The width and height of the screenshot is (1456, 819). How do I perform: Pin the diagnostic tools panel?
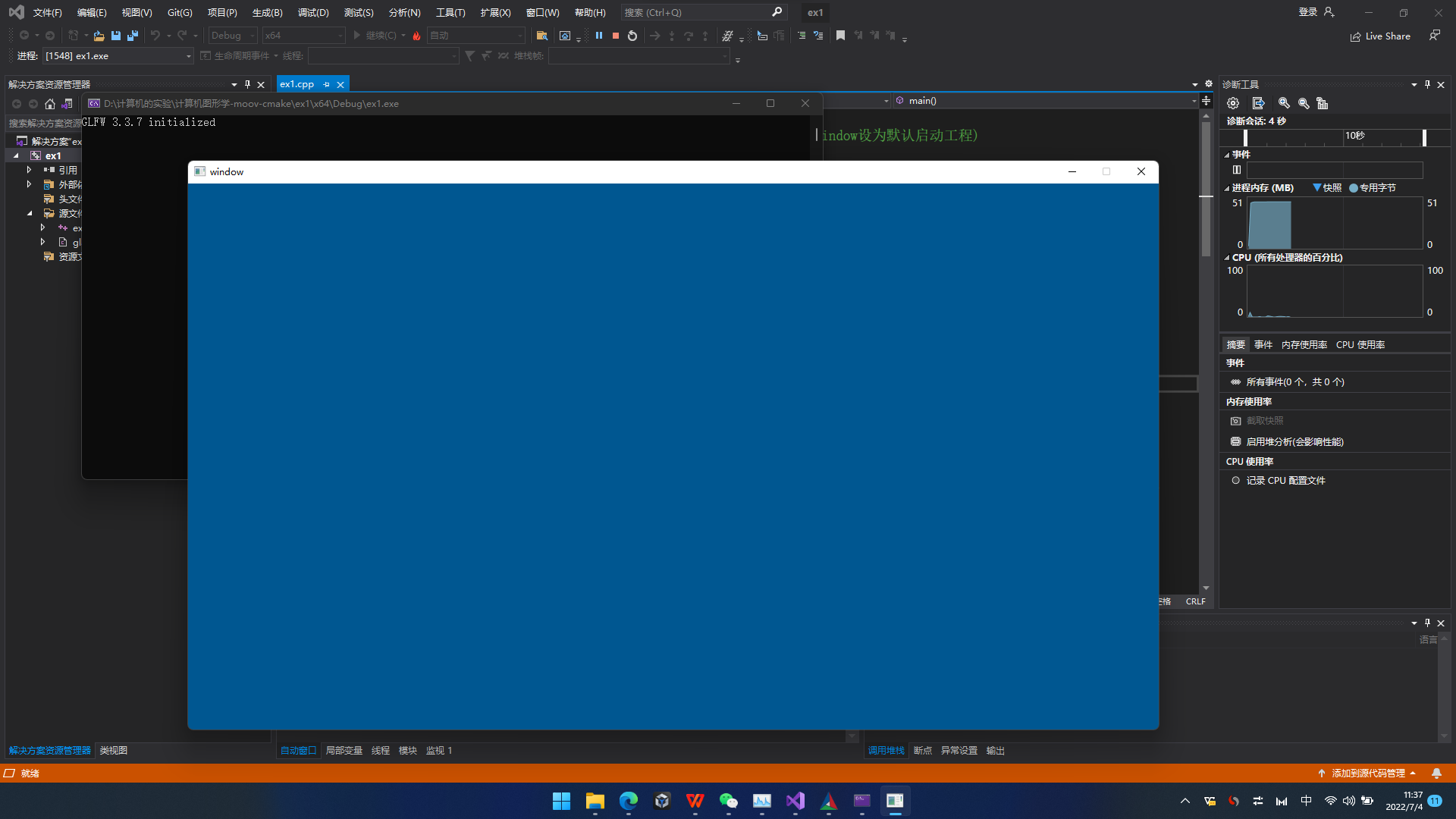[x=1427, y=84]
